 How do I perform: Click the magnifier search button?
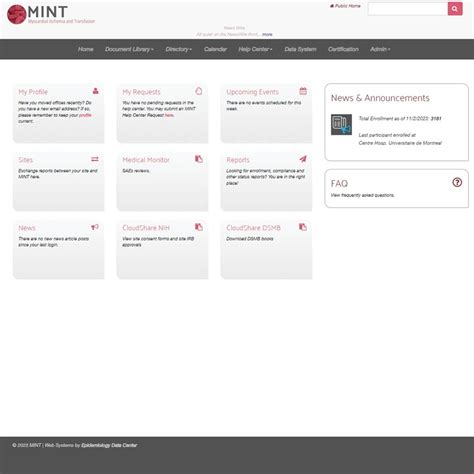coord(455,9)
